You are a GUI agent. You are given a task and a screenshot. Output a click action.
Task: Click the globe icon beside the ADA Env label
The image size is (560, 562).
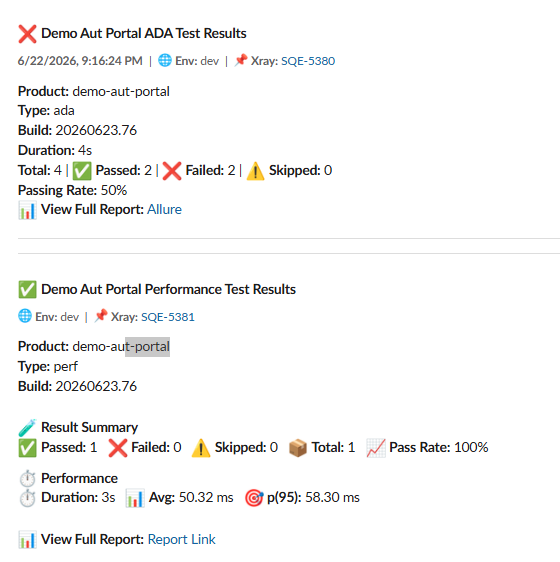click(x=165, y=60)
